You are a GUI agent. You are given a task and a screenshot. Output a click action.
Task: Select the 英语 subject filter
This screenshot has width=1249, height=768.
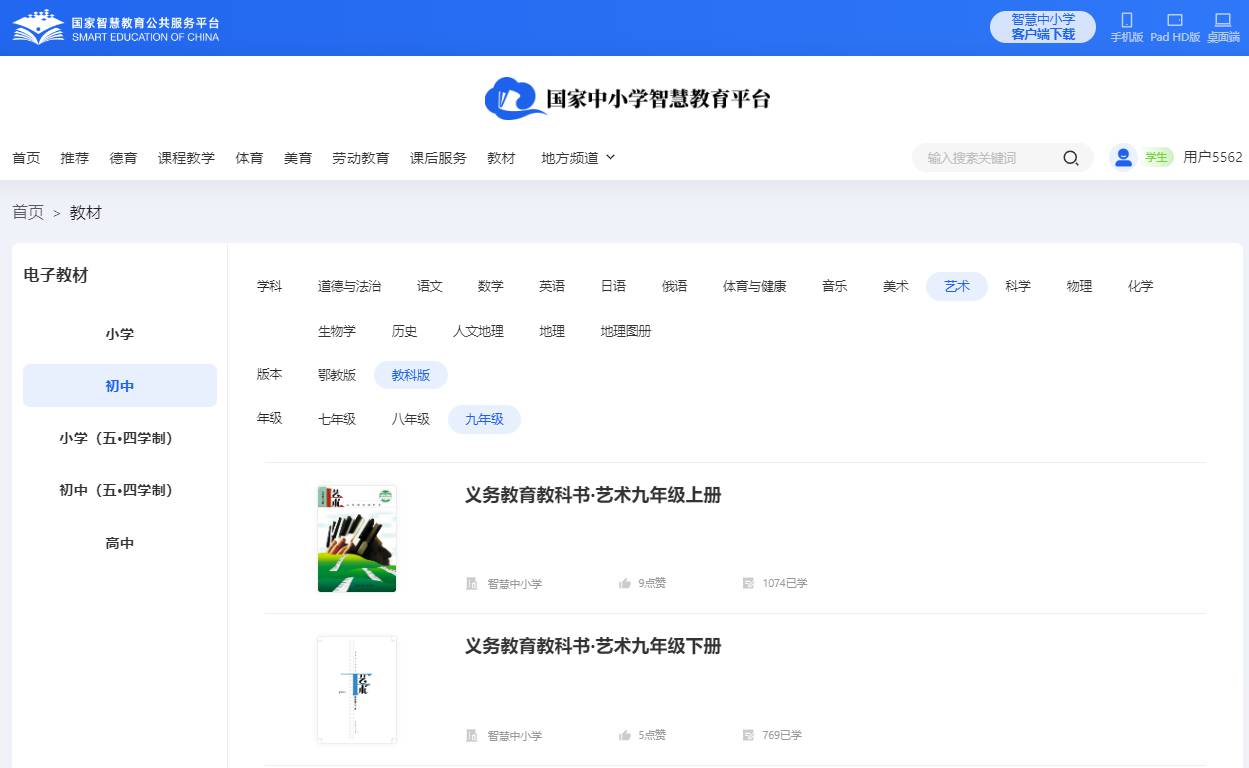tap(552, 286)
